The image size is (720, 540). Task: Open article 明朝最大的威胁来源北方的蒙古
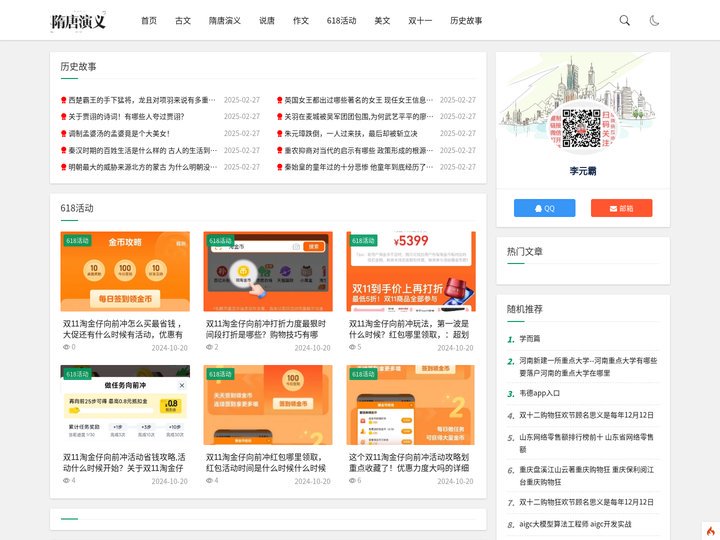coord(143,167)
